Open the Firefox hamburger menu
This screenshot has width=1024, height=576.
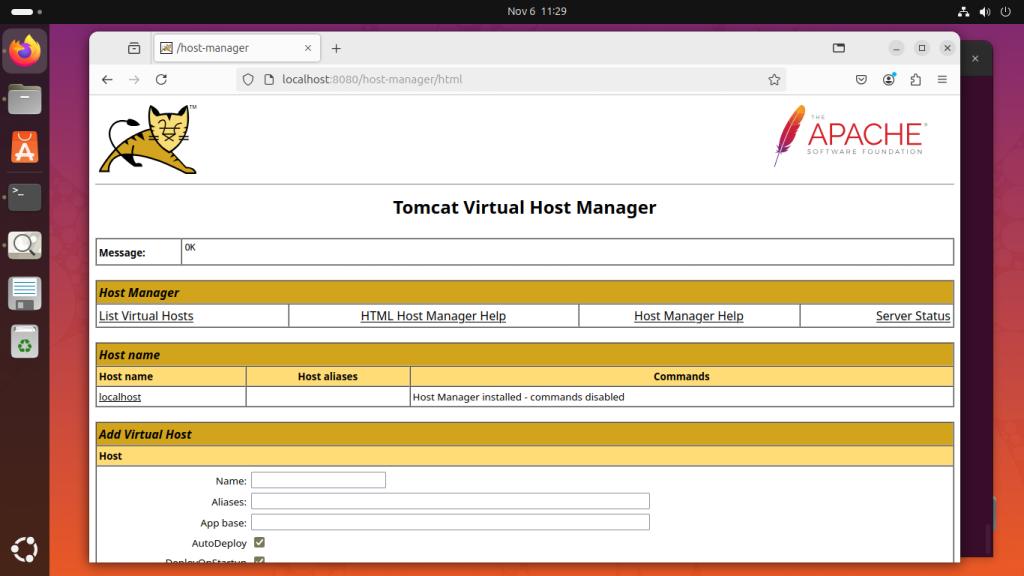coord(941,79)
